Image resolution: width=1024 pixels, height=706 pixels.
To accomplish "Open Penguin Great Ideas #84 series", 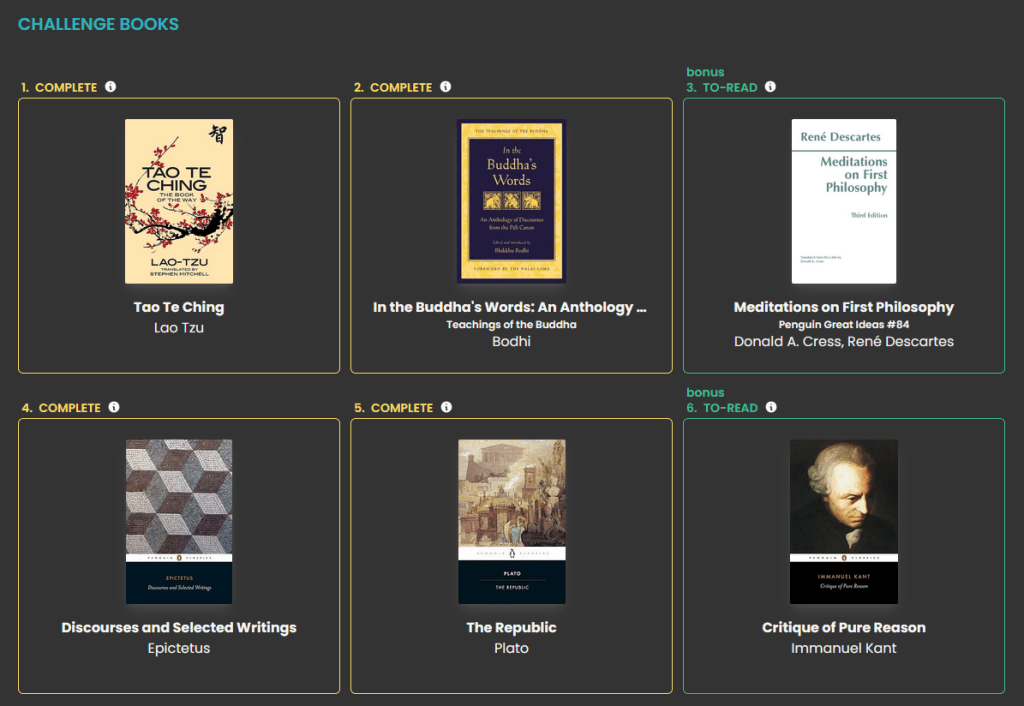I will [x=844, y=325].
